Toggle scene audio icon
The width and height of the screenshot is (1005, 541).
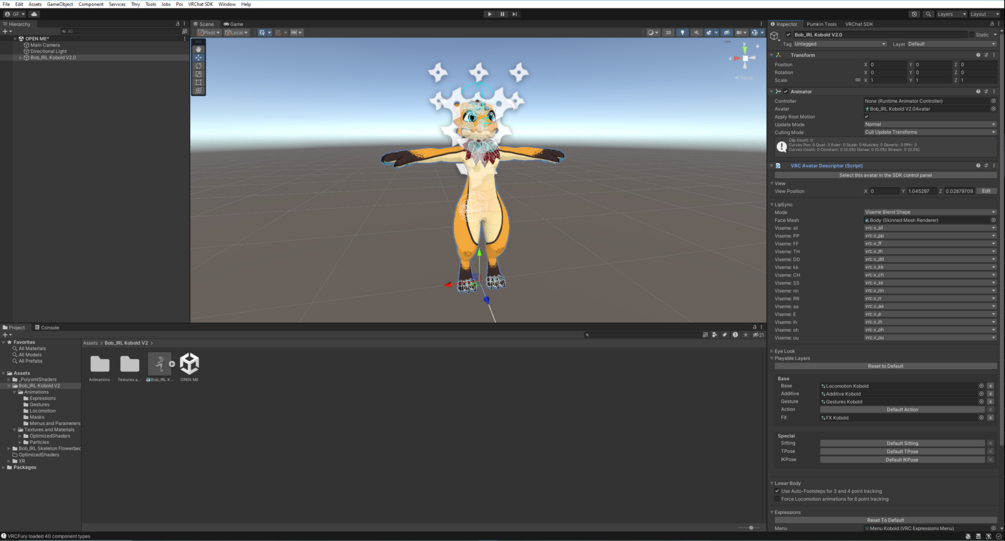[x=697, y=33]
